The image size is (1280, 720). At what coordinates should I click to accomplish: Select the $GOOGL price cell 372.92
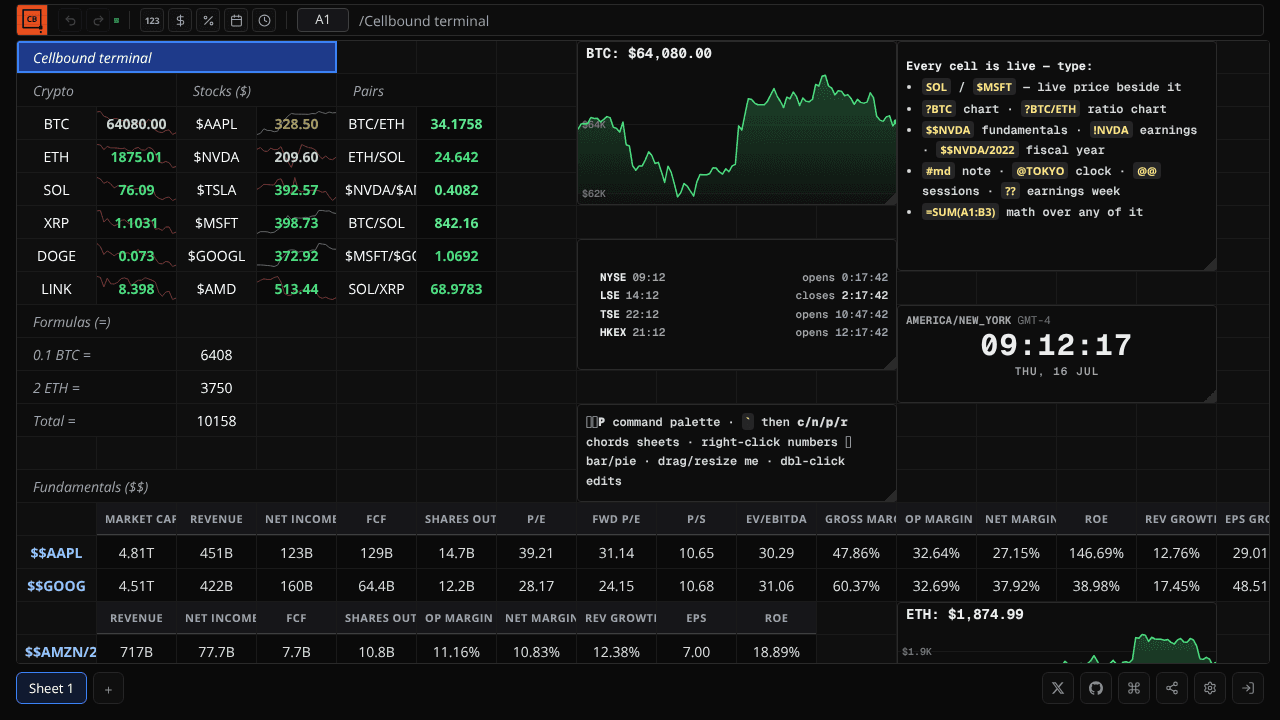[x=297, y=256]
